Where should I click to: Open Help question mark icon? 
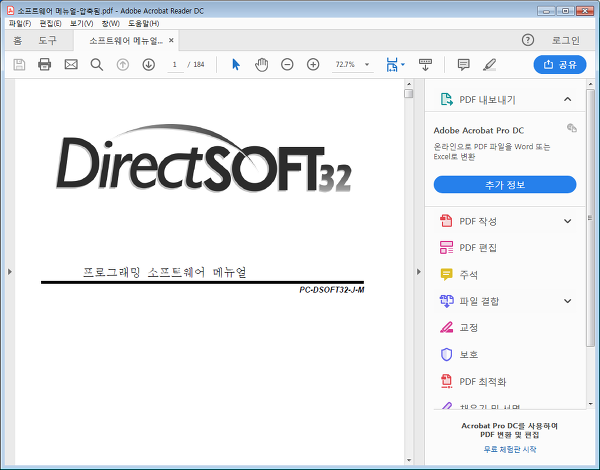tap(528, 40)
